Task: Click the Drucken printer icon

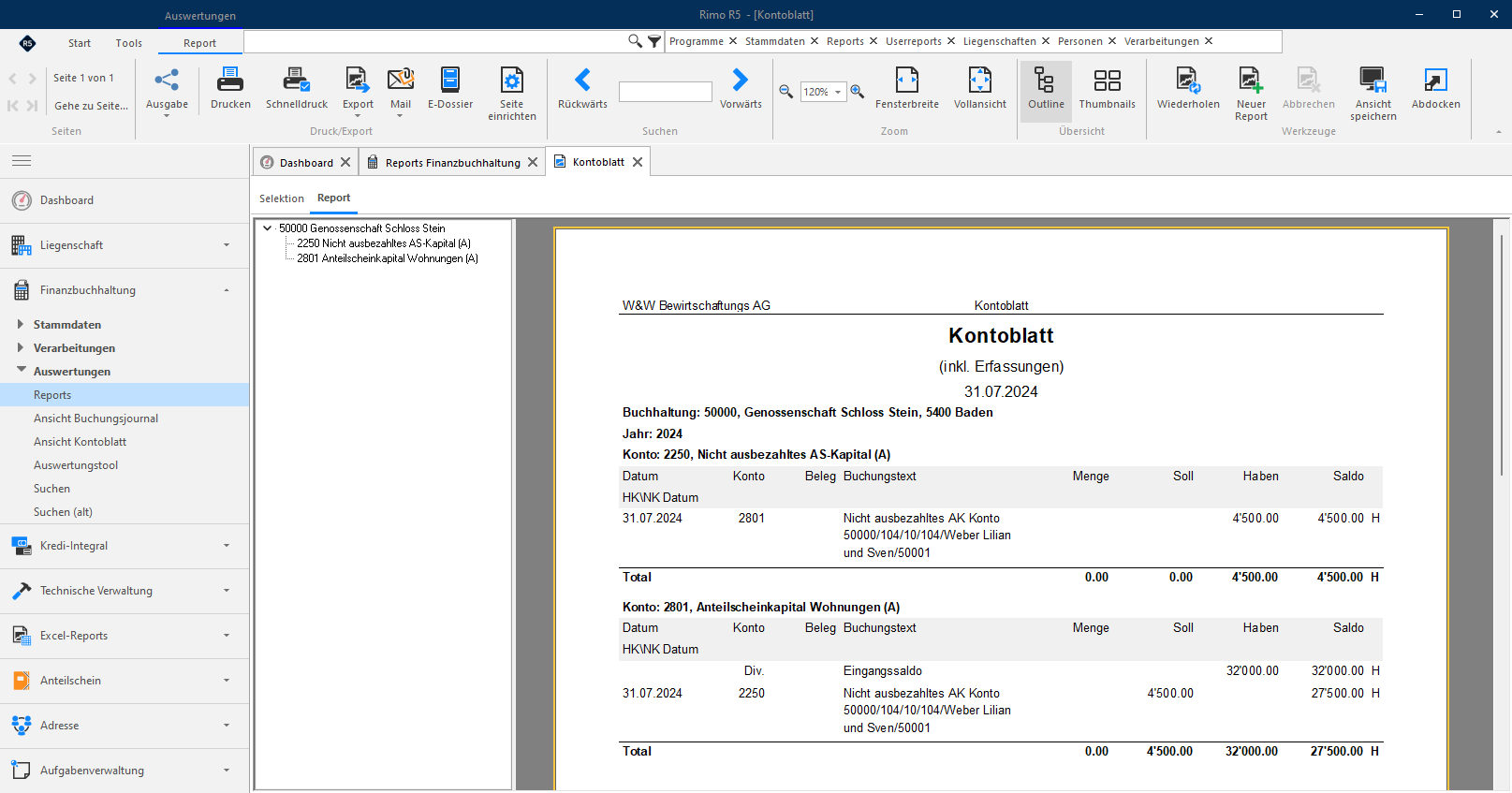Action: click(x=230, y=80)
